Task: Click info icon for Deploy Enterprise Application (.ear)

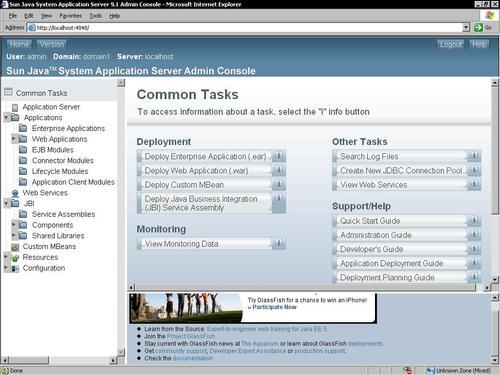Action: 279,156
